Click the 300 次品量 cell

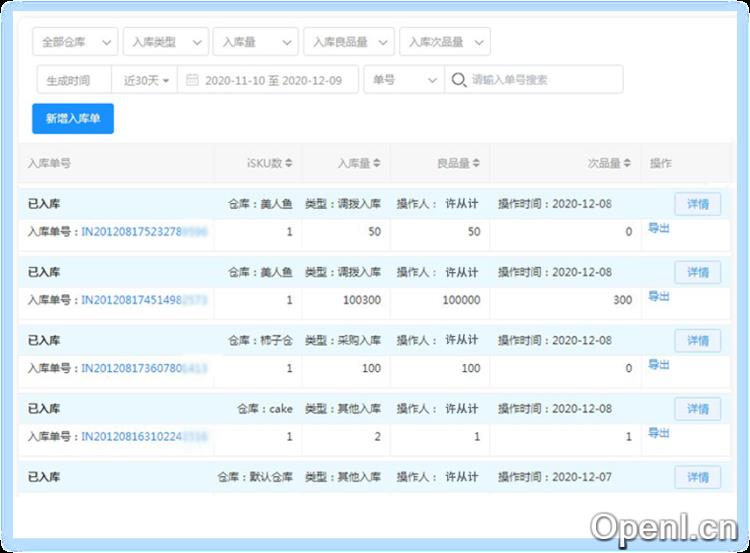[x=623, y=300]
